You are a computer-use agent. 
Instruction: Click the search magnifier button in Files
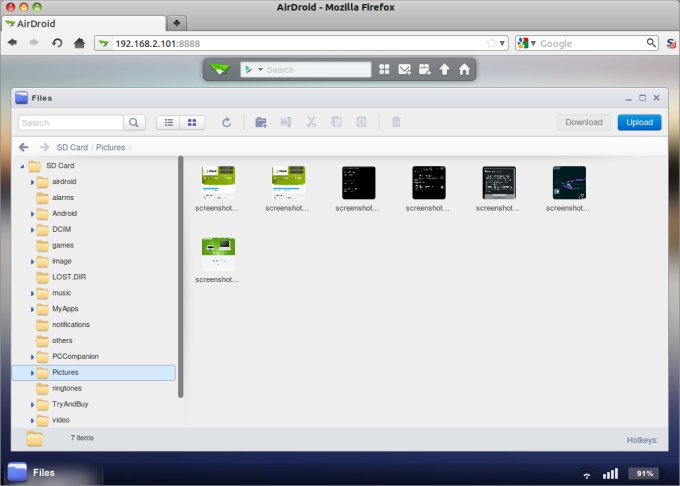pyautogui.click(x=135, y=122)
